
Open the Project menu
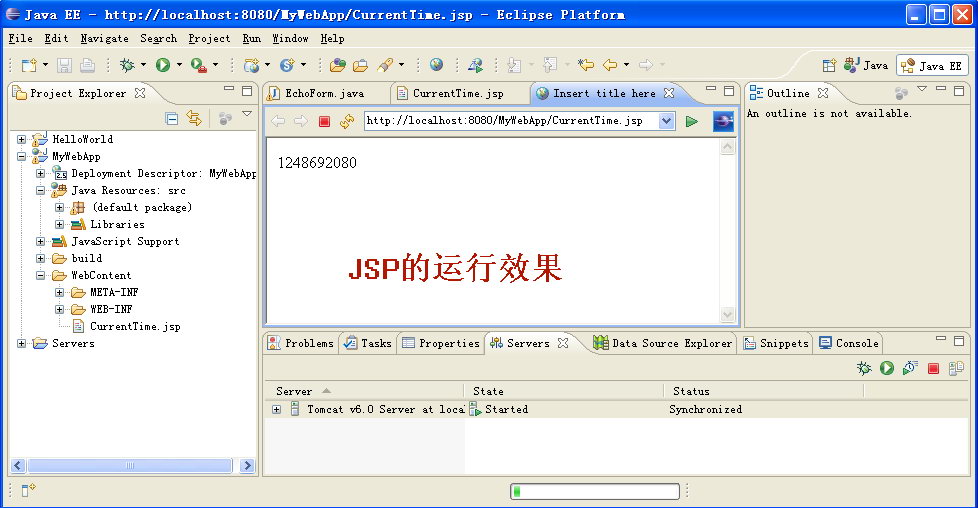(209, 38)
